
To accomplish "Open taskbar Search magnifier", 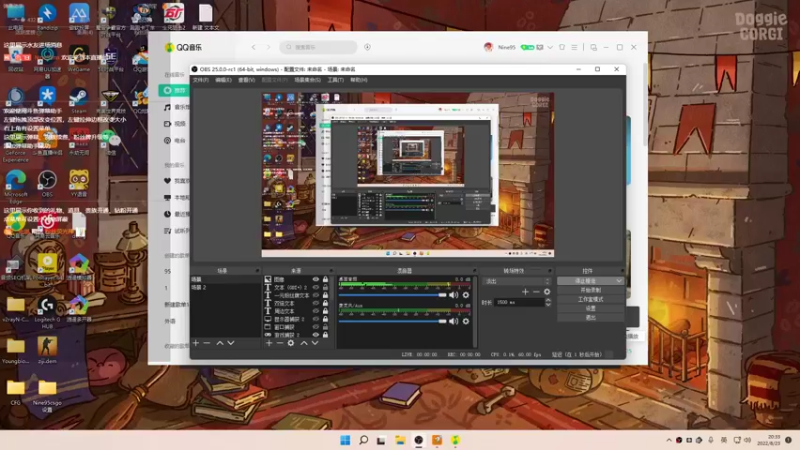I will click(363, 440).
